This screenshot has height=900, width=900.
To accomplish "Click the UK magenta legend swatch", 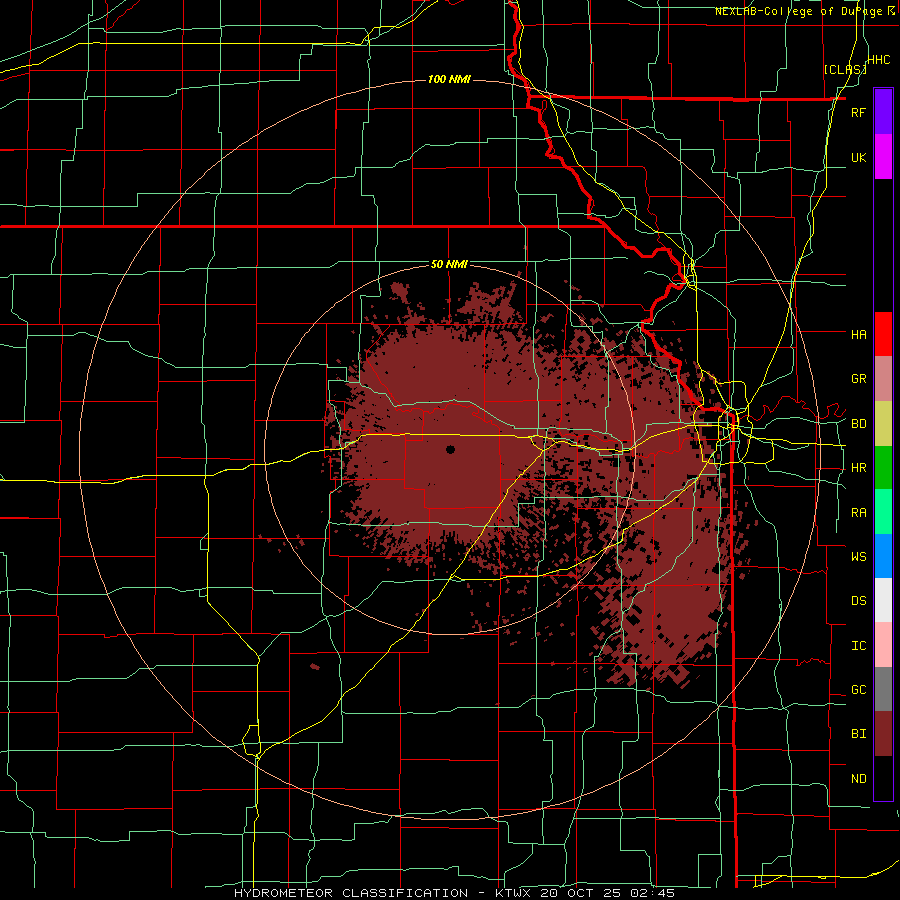I will pyautogui.click(x=883, y=156).
